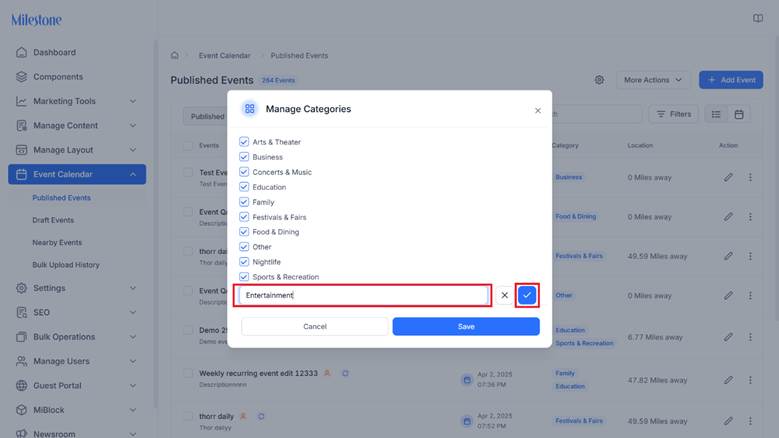
Task: Open the More Actions dropdown
Action: 653,80
